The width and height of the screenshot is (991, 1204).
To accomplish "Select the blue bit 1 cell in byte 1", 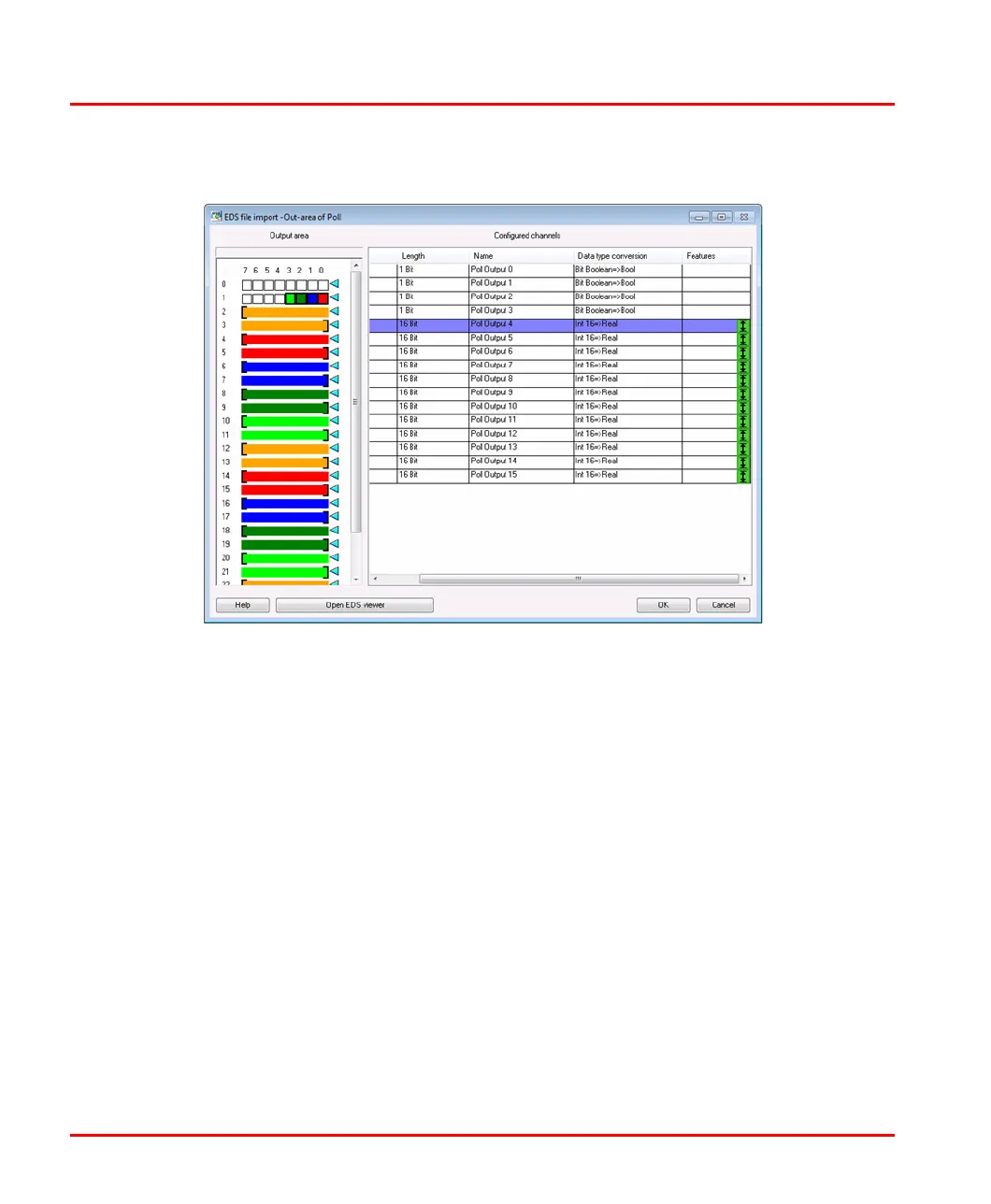I will pyautogui.click(x=312, y=299).
